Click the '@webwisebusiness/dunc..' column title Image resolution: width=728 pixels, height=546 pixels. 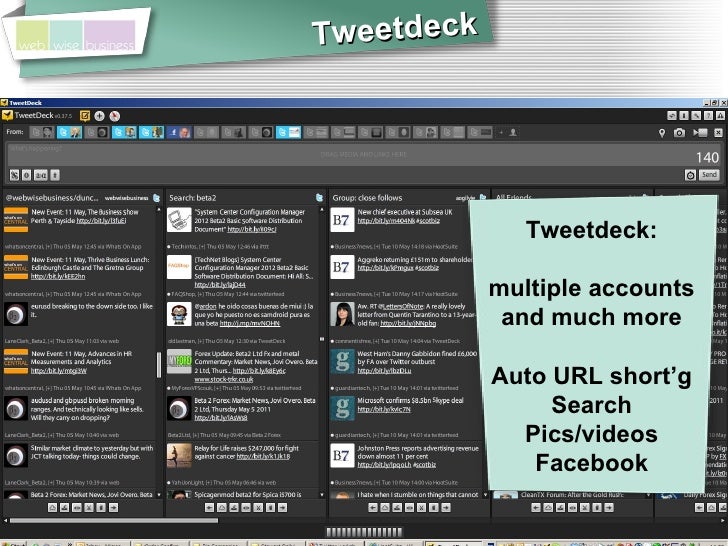click(52, 198)
